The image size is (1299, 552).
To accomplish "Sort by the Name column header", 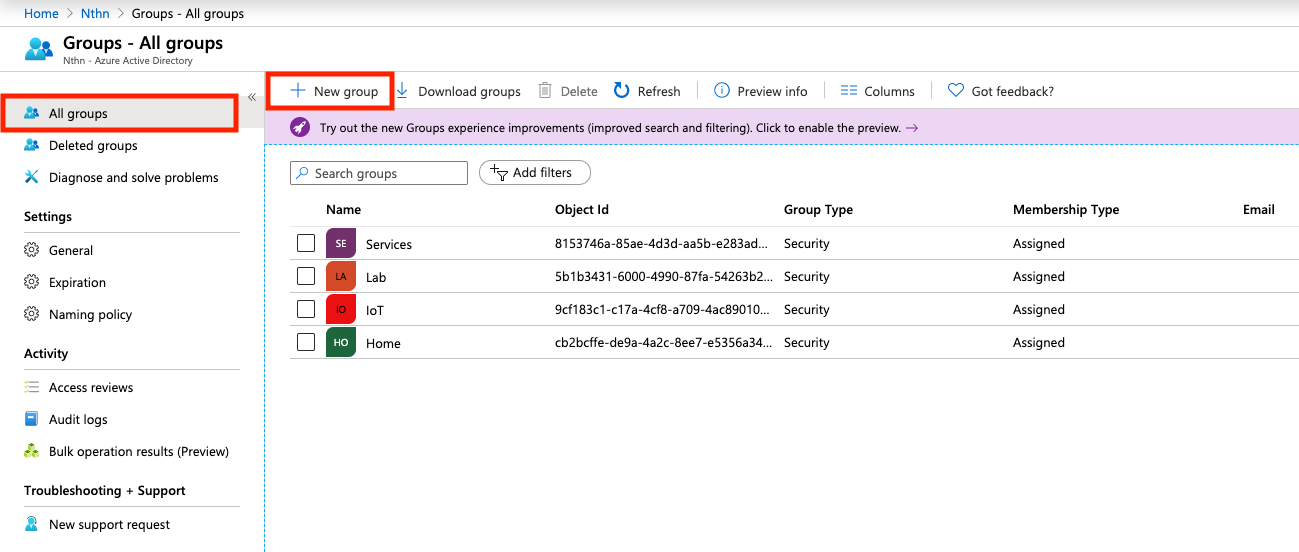I will [343, 210].
